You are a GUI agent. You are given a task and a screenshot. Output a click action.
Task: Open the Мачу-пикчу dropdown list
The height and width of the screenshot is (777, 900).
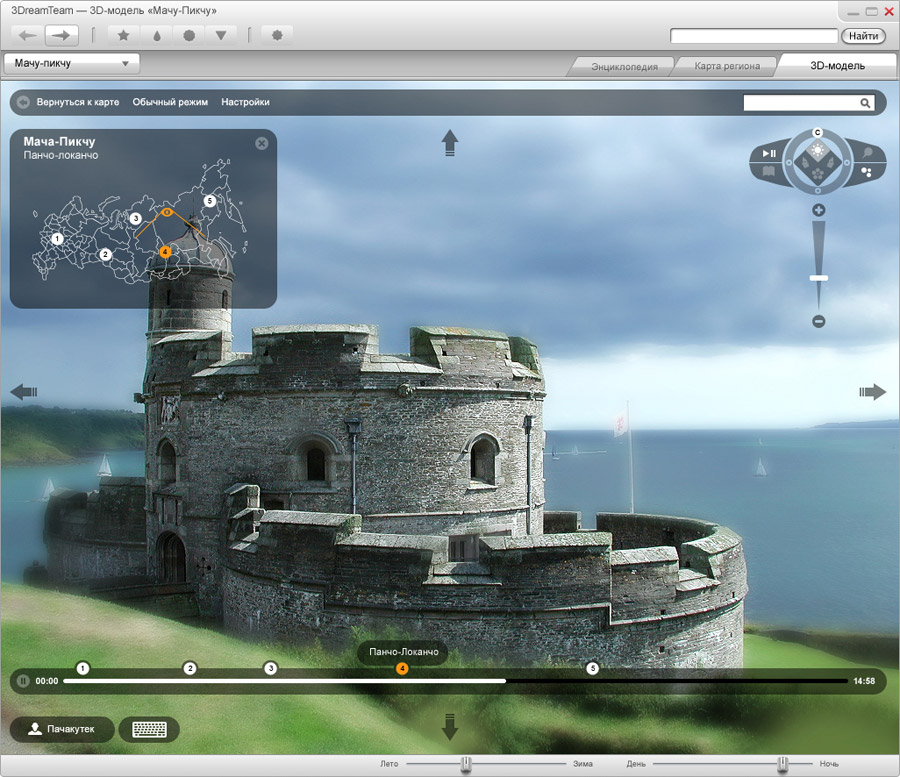(x=72, y=63)
